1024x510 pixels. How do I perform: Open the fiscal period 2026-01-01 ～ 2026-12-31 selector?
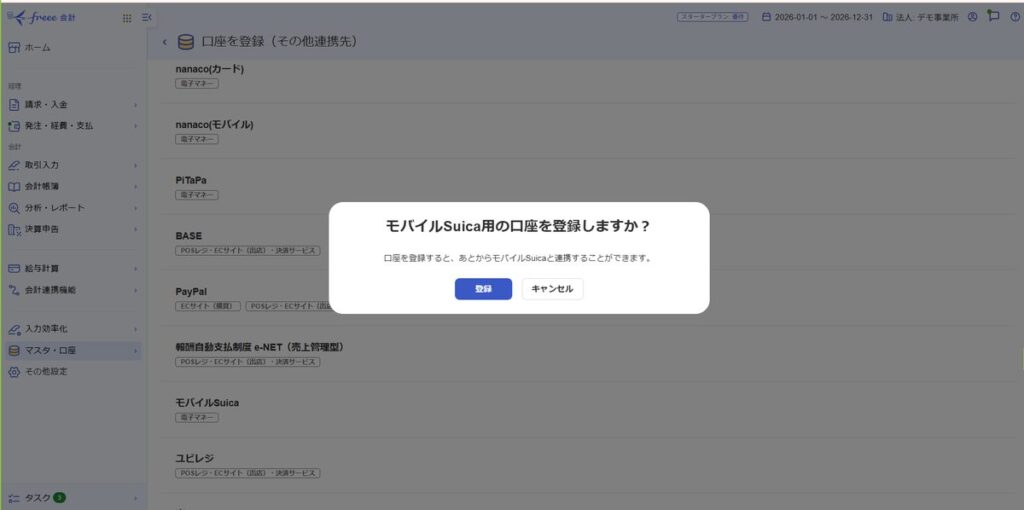(x=818, y=17)
